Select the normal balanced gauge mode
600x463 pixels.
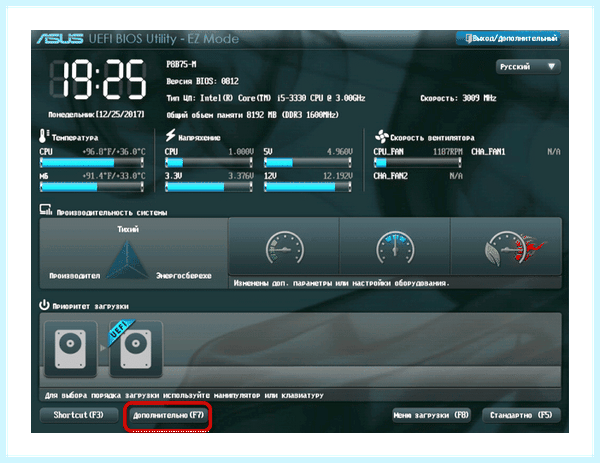[x=395, y=247]
